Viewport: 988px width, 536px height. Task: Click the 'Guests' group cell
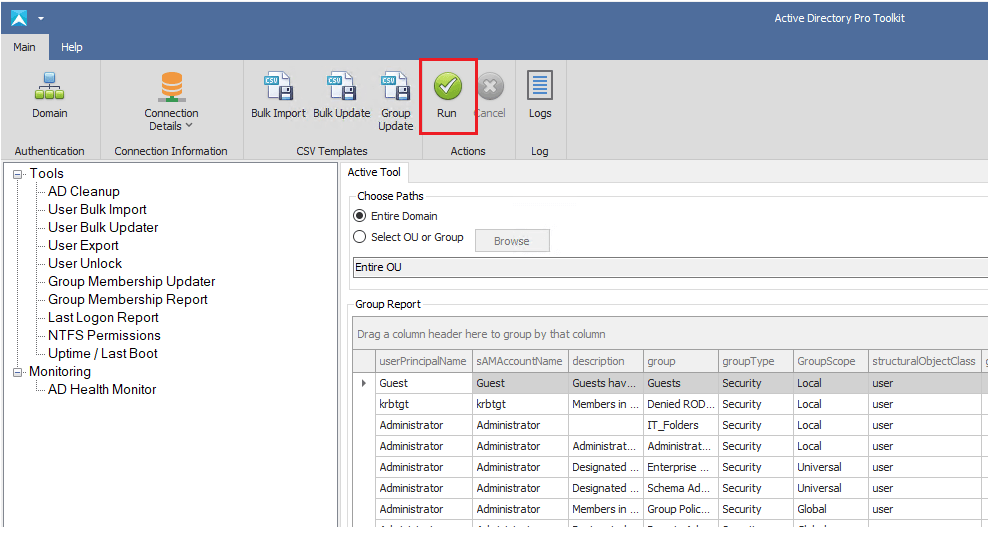pos(681,383)
